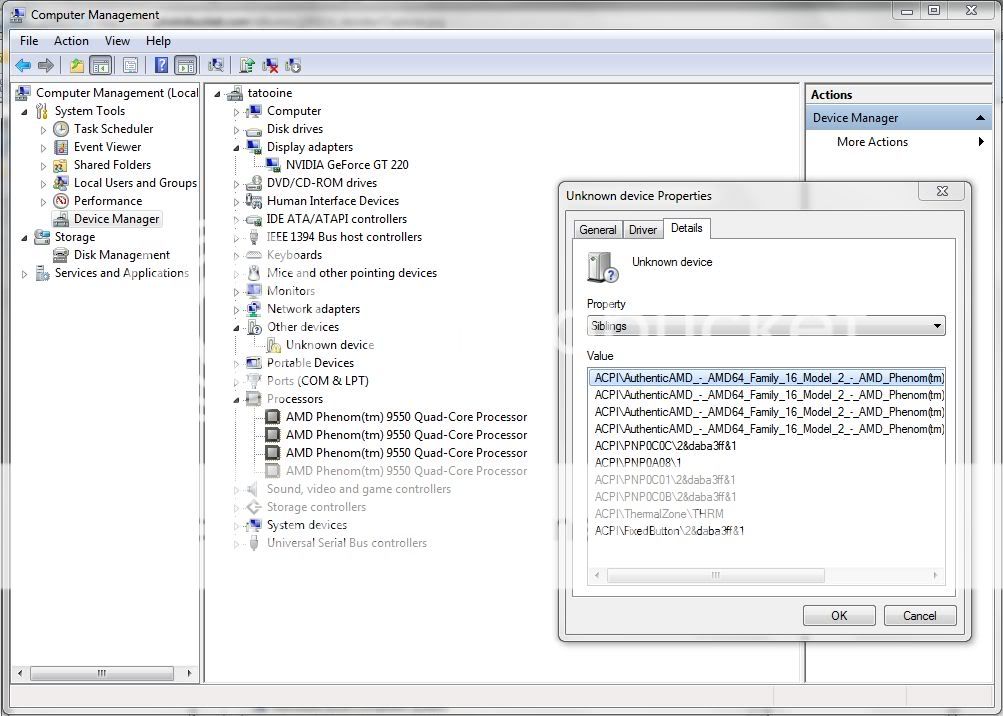Image resolution: width=1003 pixels, height=716 pixels.
Task: Click Scan for hardware changes toolbar icon
Action: pyautogui.click(x=215, y=66)
